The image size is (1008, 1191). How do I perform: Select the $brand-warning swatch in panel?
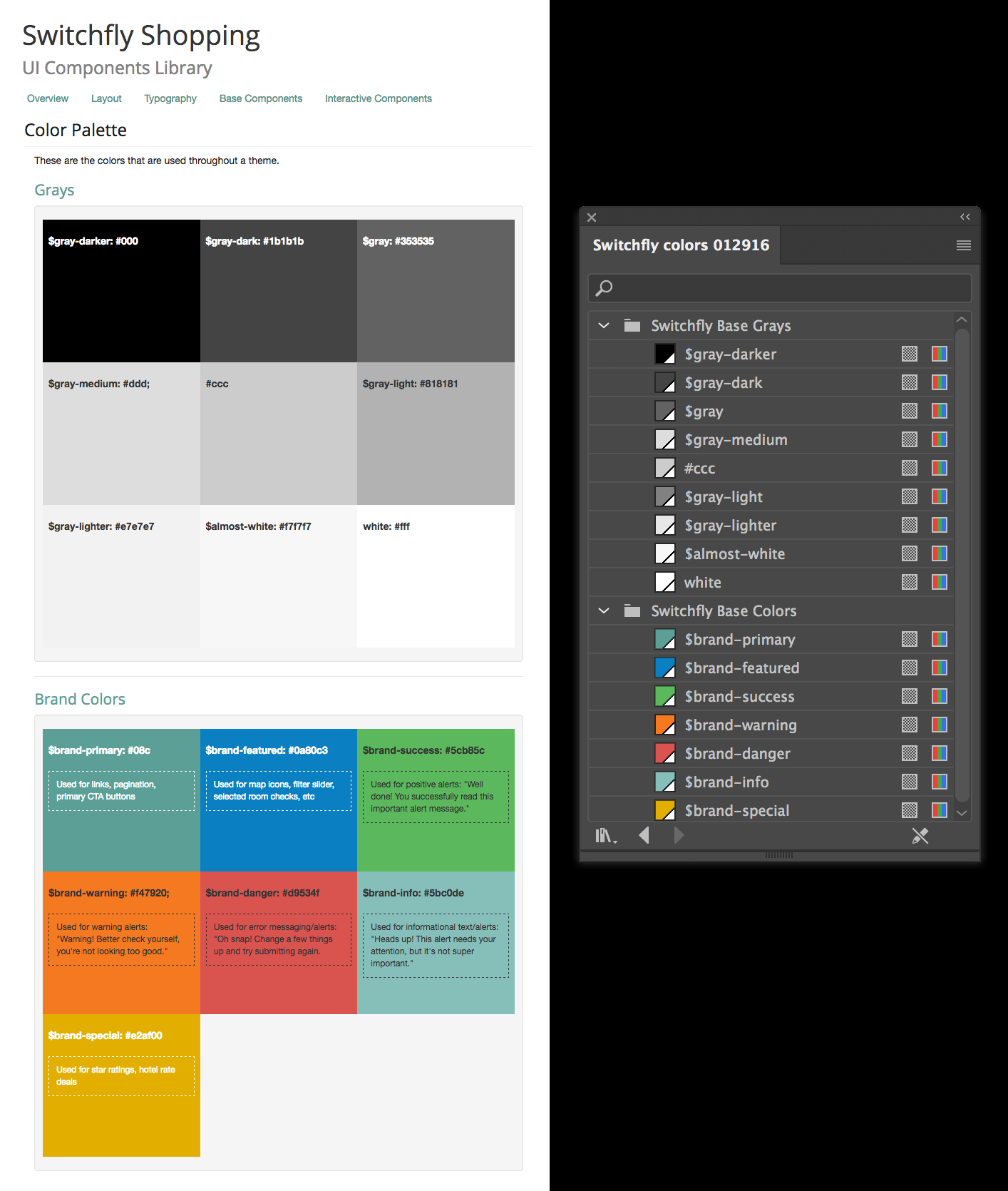[x=665, y=725]
